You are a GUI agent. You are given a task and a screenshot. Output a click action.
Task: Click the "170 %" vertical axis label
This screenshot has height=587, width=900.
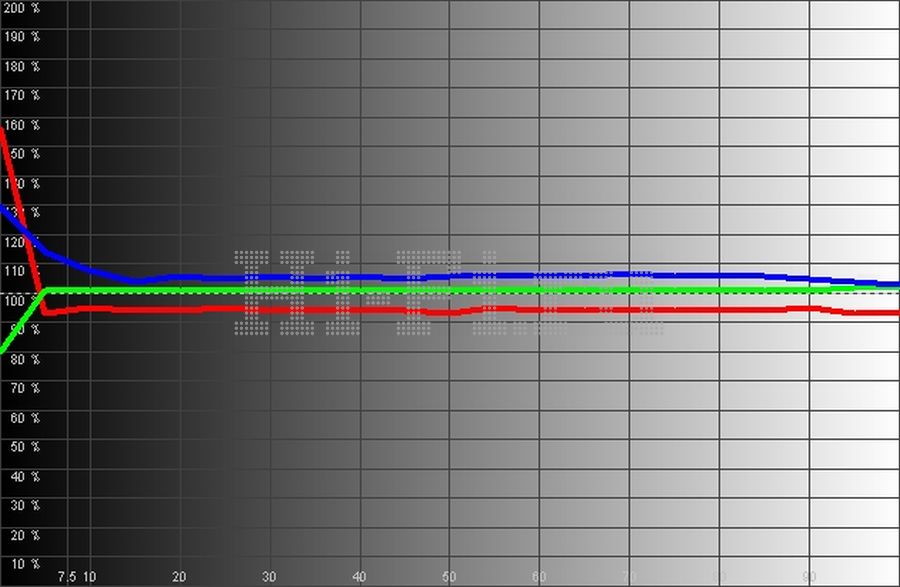point(22,96)
